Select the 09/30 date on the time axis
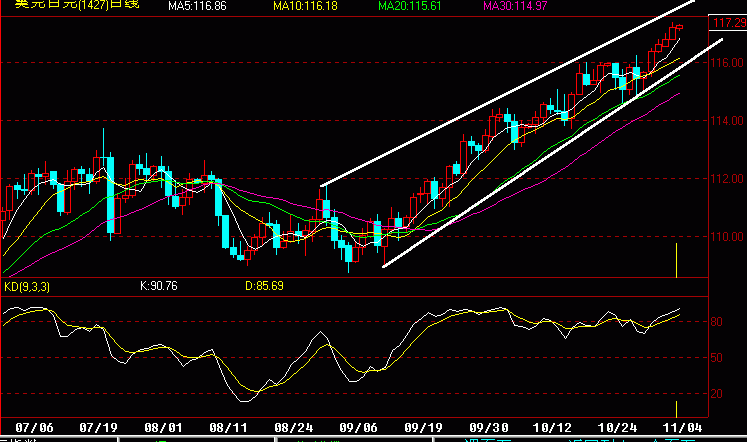The image size is (747, 442). (x=488, y=428)
